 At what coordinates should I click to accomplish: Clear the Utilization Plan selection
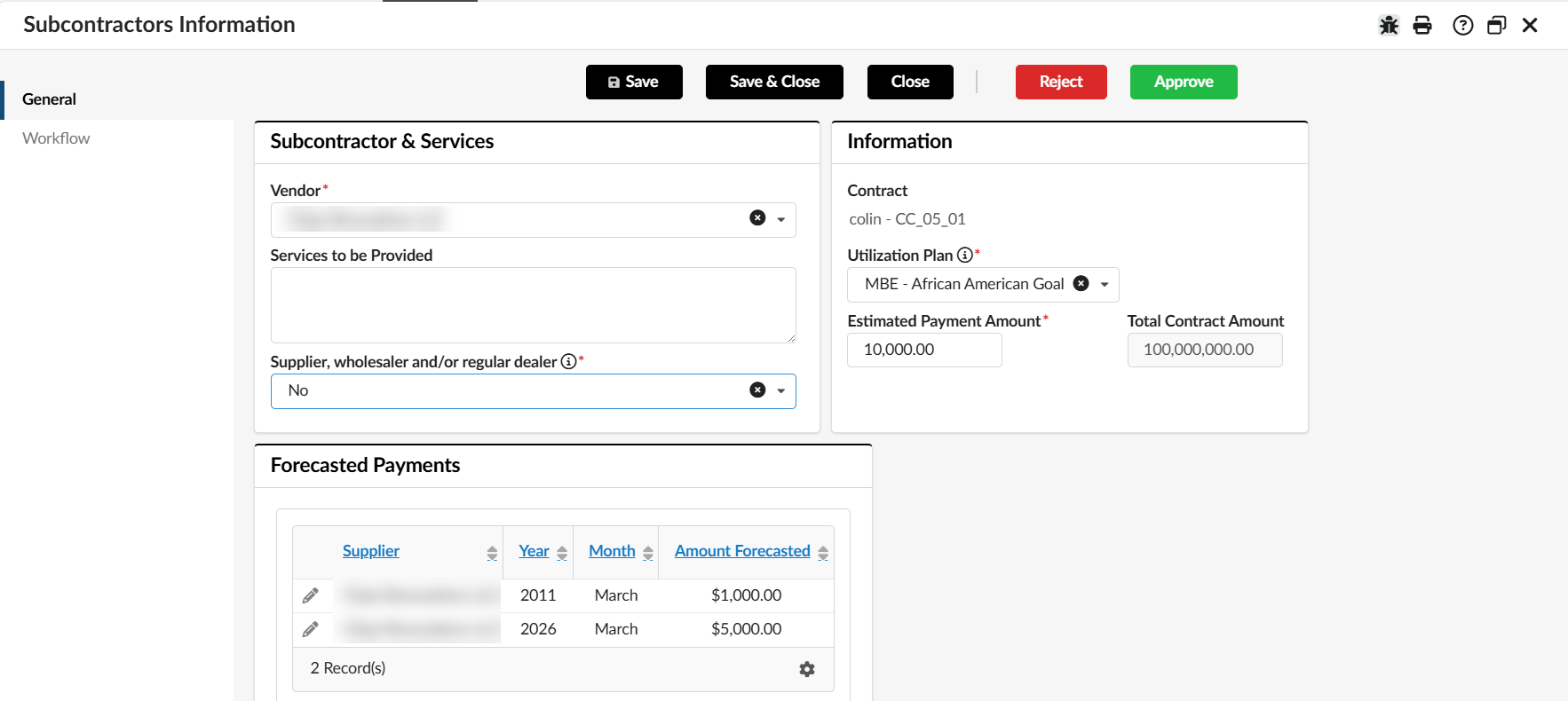[x=1081, y=284]
